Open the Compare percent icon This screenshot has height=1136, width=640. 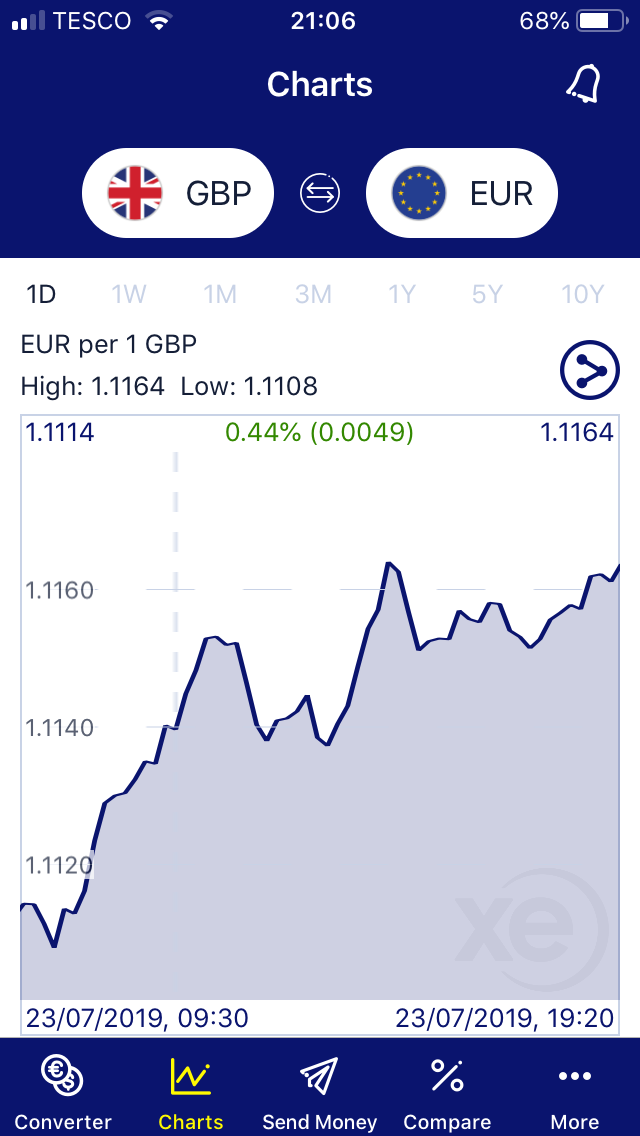click(x=446, y=1076)
